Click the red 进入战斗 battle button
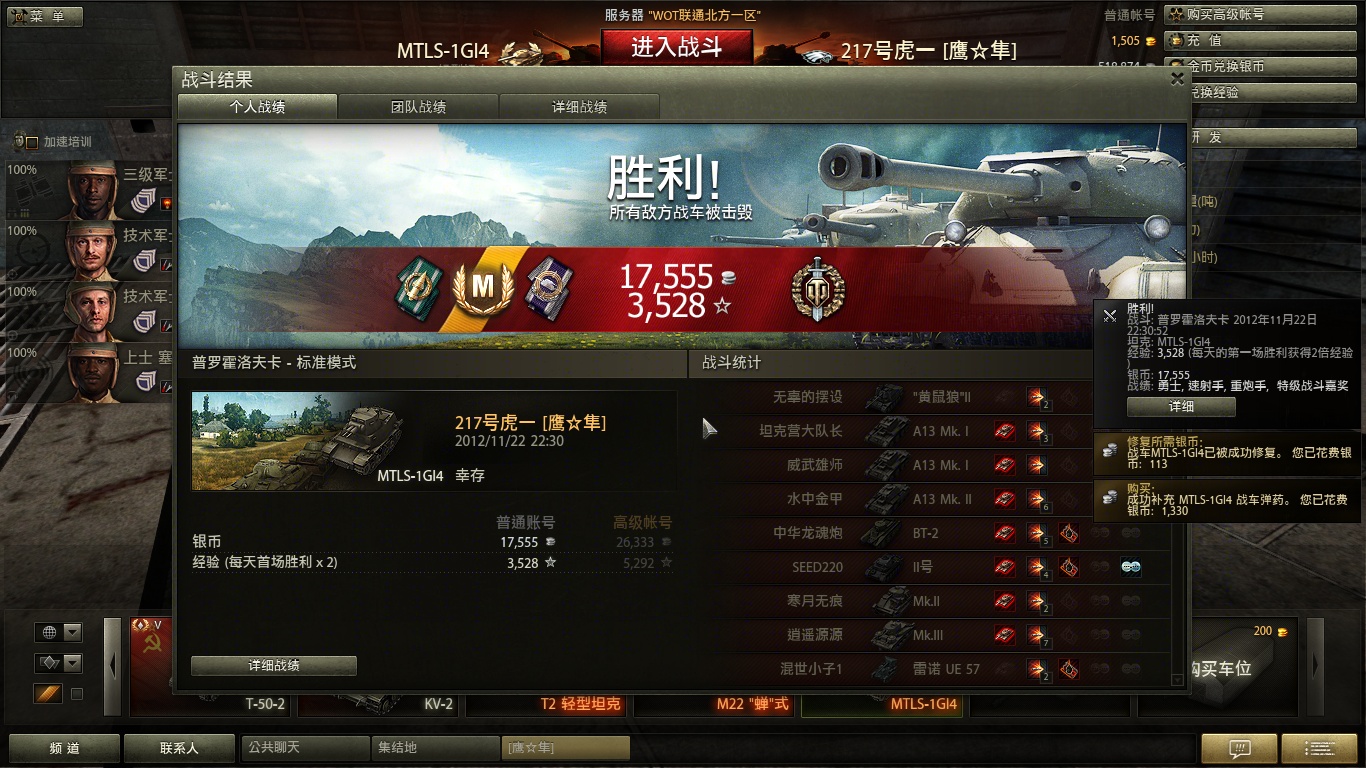Viewport: 1366px width, 768px height. pyautogui.click(x=676, y=47)
